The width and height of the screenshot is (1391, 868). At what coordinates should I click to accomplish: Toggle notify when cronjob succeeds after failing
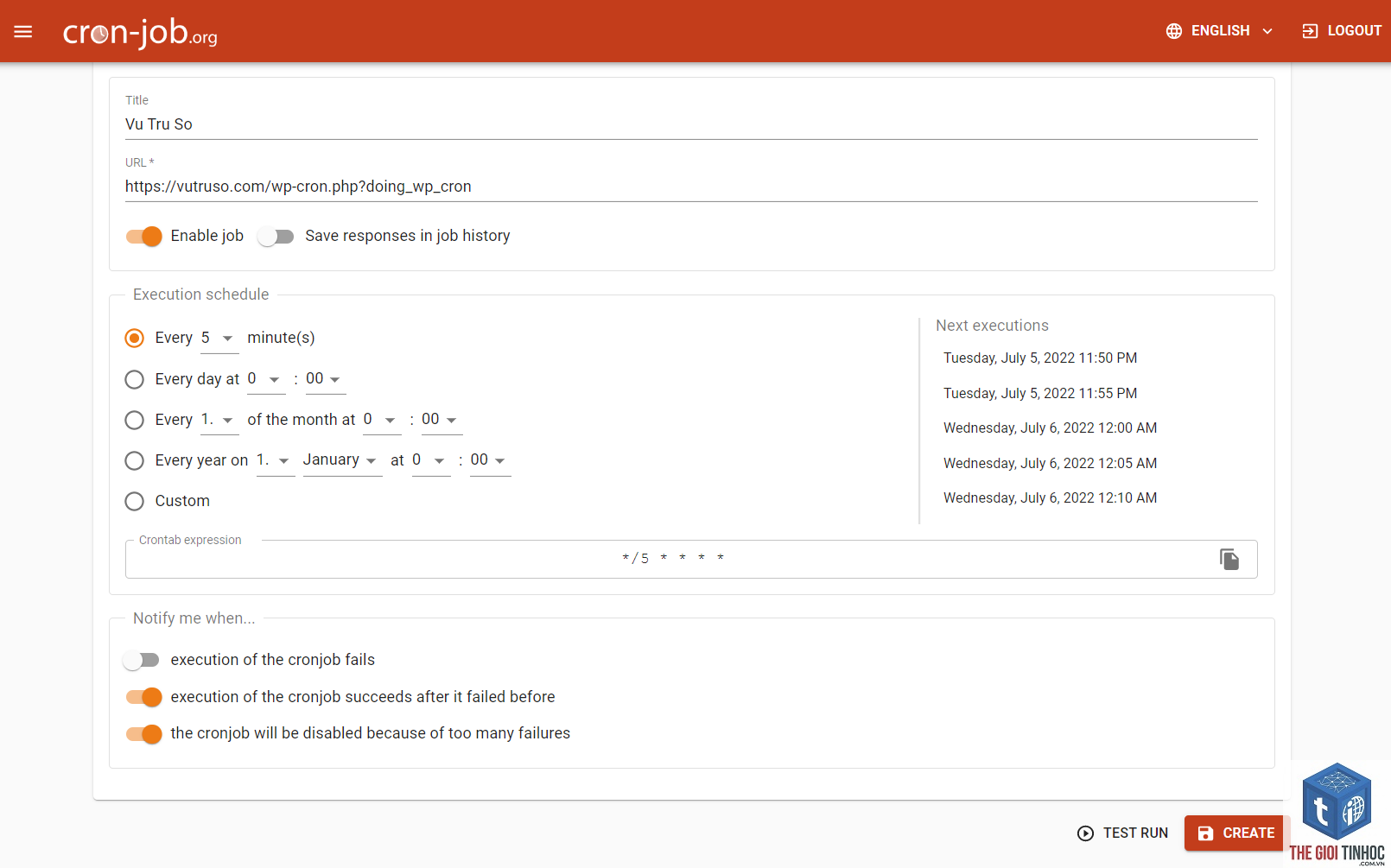144,697
